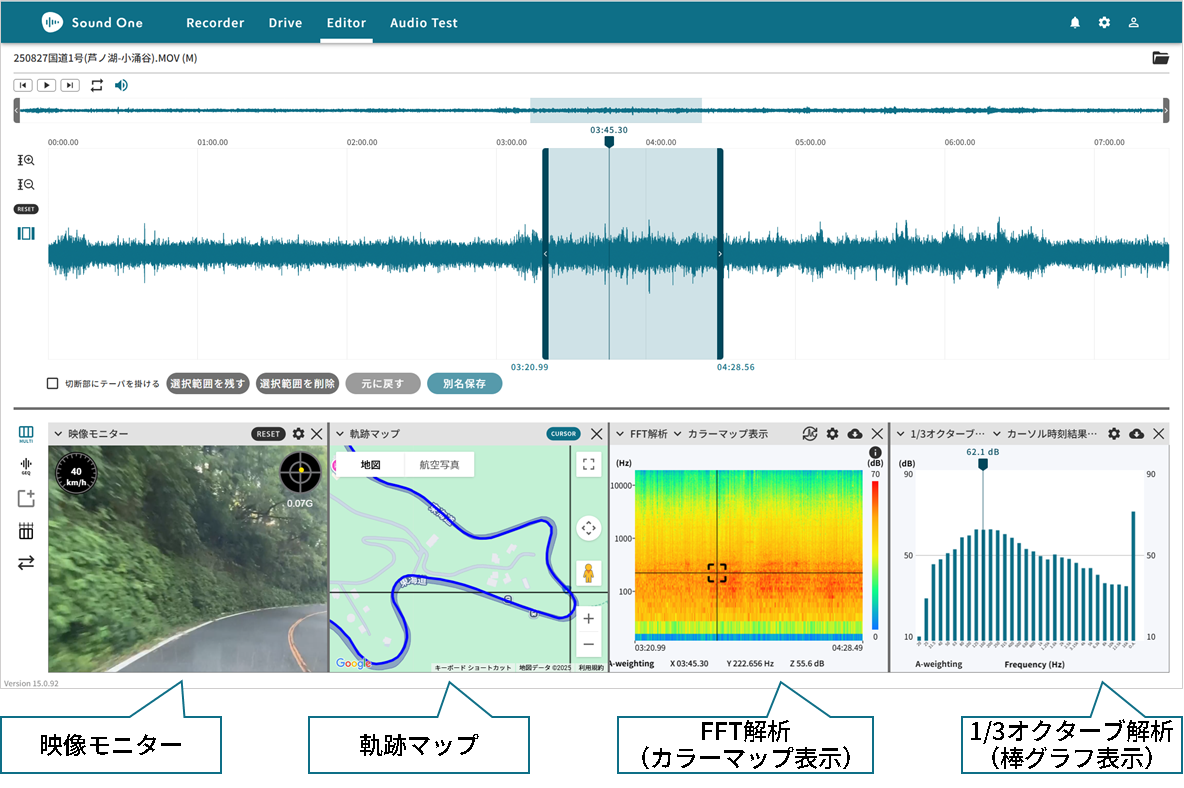Open the Audio Test tab
This screenshot has height=788, width=1184.
pos(424,23)
